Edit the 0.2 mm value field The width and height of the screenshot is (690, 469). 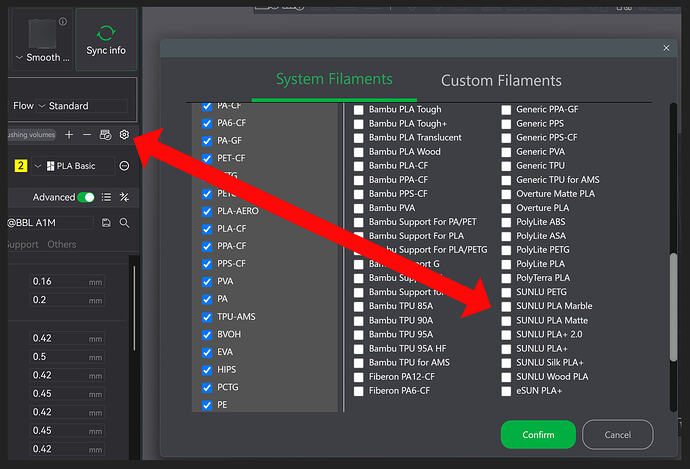click(67, 300)
